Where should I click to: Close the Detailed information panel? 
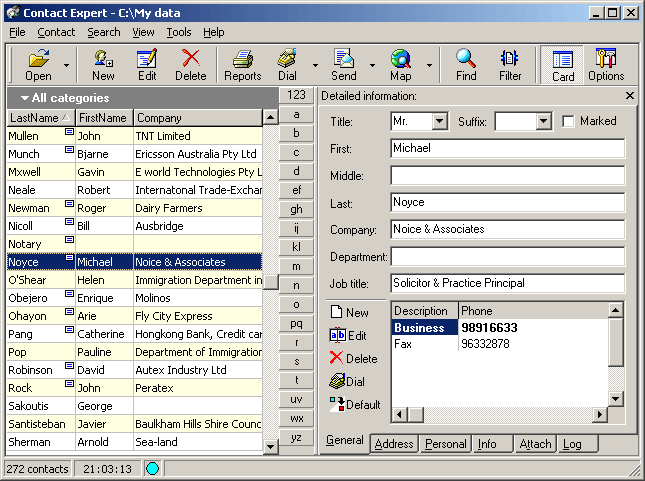[629, 95]
